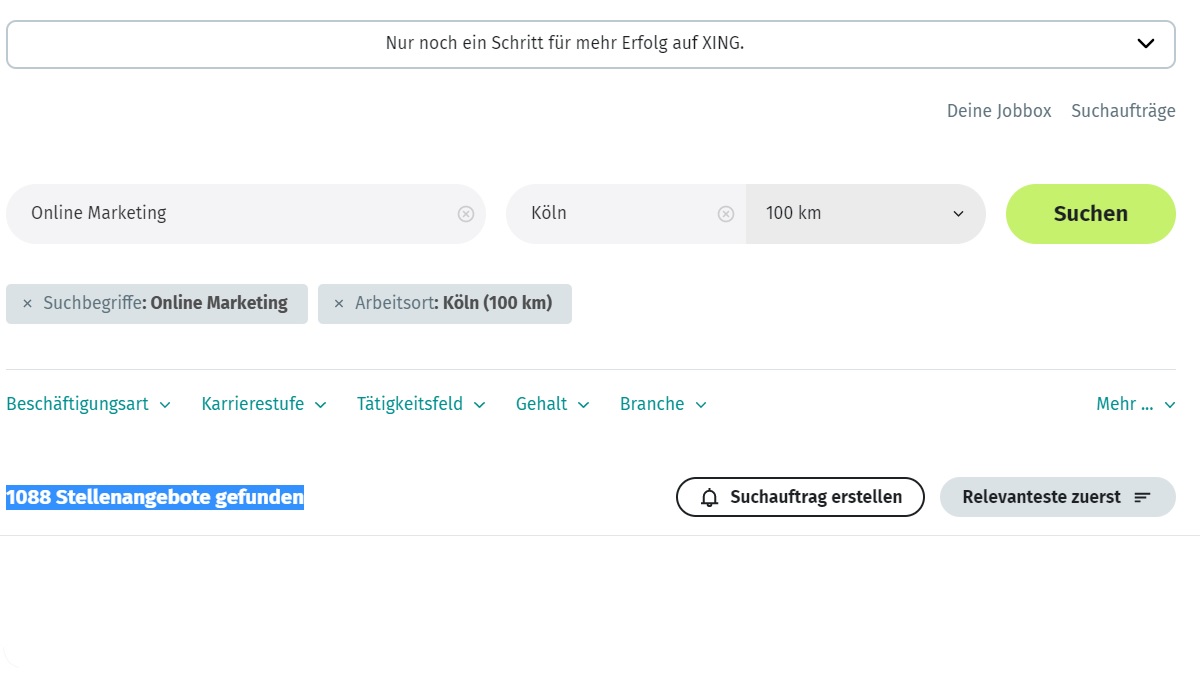Open the Gehalt filter dropdown

[x=552, y=404]
